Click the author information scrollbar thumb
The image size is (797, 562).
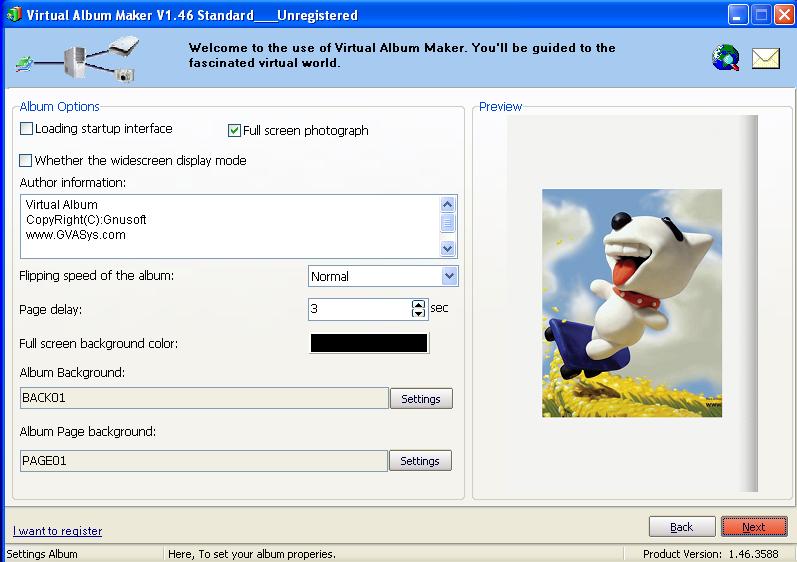447,223
